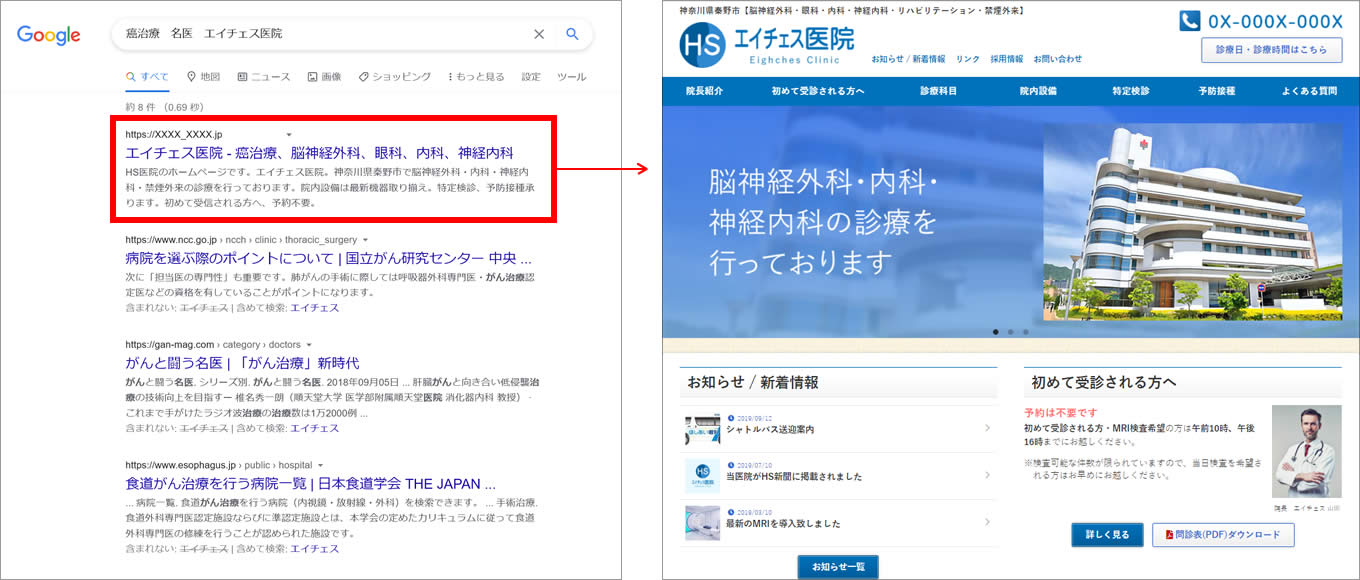Open 院長紹介 in navigation bar
Image resolution: width=1360 pixels, height=580 pixels.
(704, 91)
